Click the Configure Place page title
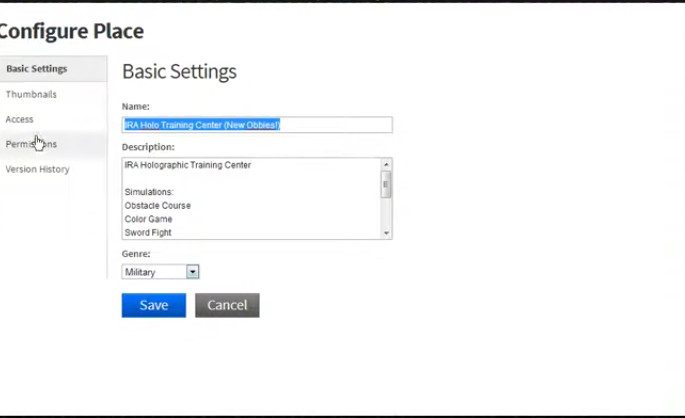685x418 pixels. tap(70, 31)
